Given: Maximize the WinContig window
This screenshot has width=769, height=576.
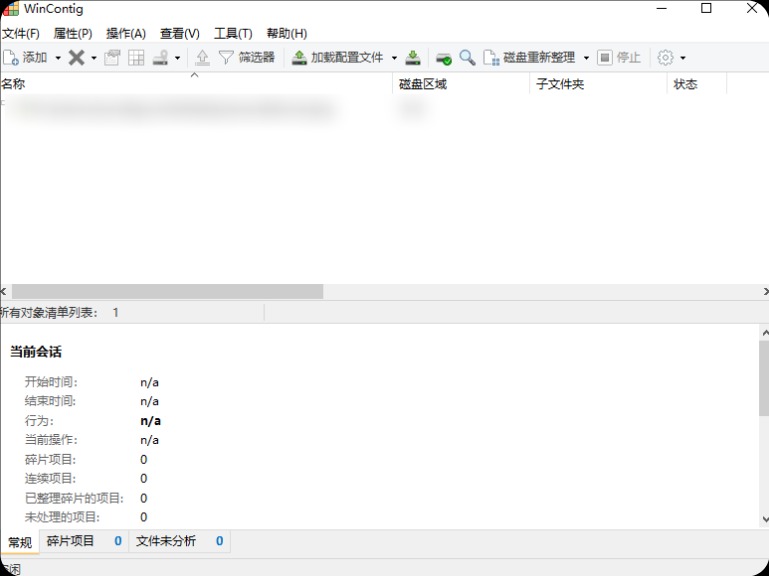Looking at the screenshot, I should (x=706, y=8).
